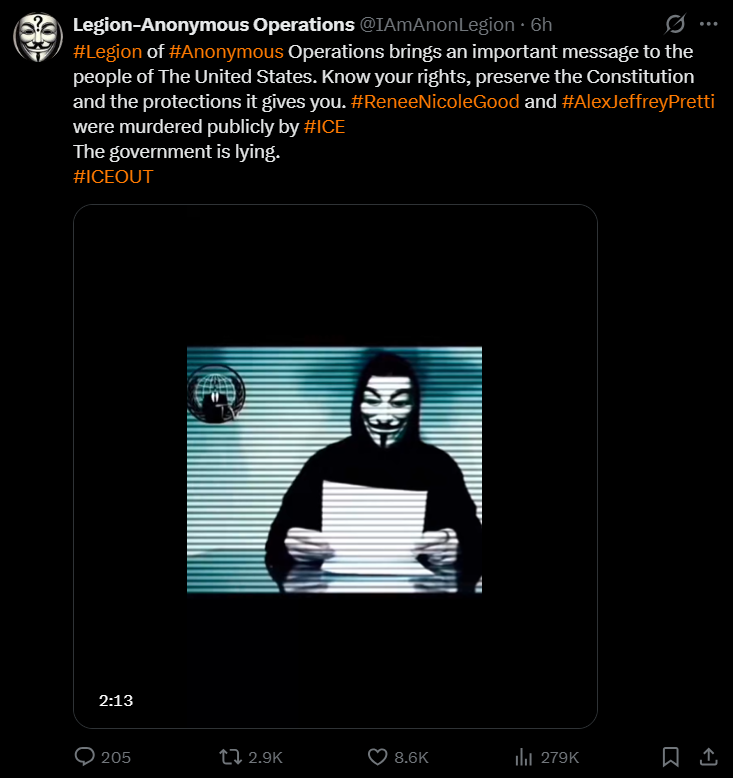Open the #ICEOUT hashtag
The image size is (733, 778).
113,177
